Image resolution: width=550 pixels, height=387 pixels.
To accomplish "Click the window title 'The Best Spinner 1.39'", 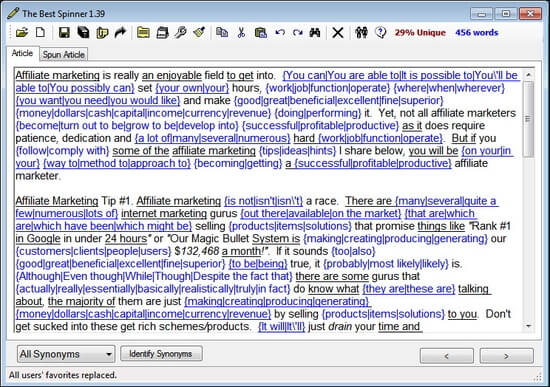I will coord(63,14).
